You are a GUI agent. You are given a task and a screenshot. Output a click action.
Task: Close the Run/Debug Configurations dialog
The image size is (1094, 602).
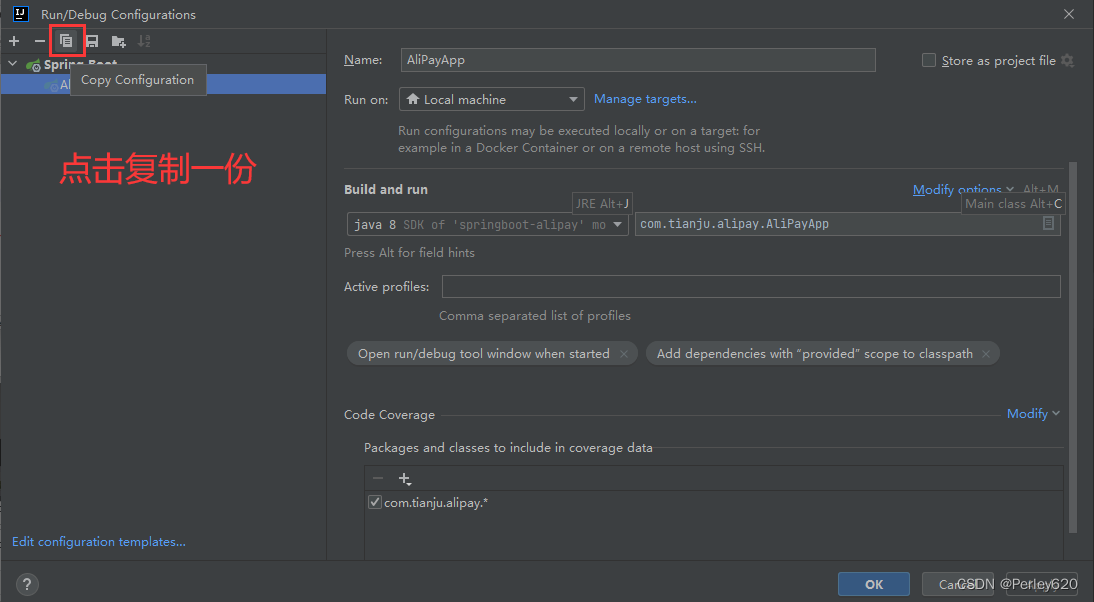(1069, 14)
